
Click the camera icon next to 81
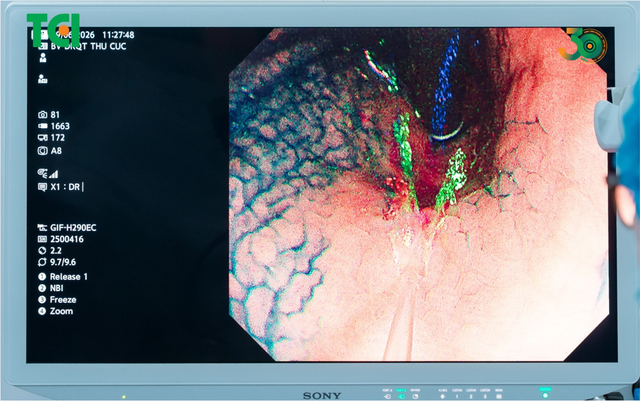tap(42, 115)
